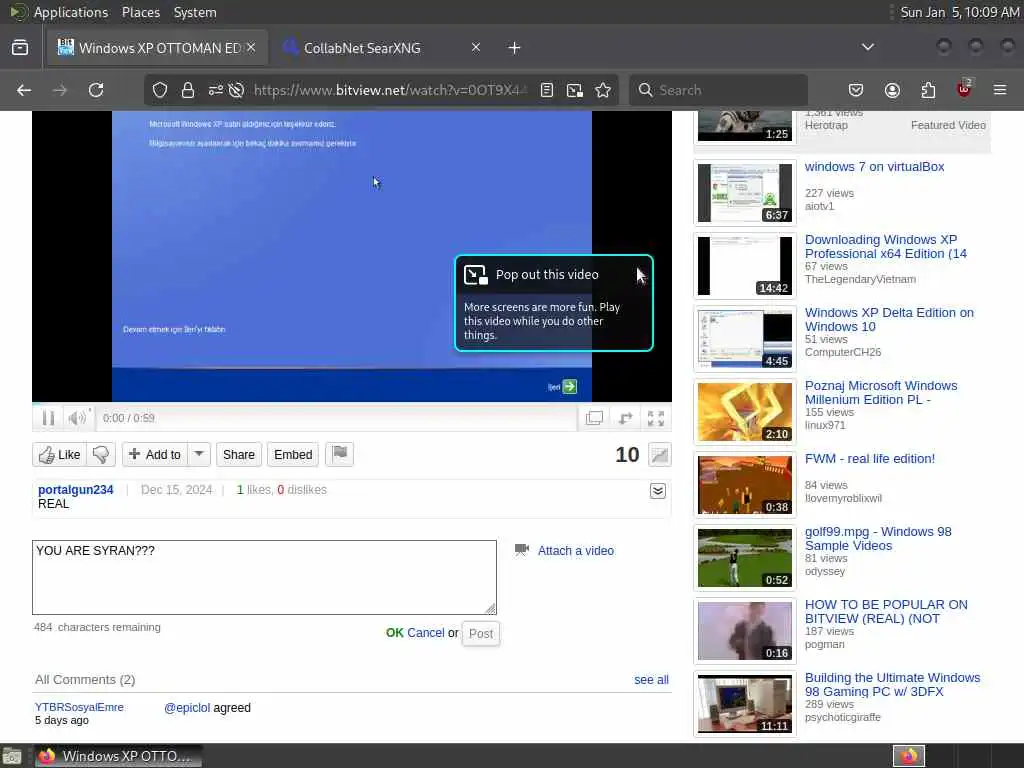Image resolution: width=1024 pixels, height=768 pixels.
Task: Click the video playback seek bar
Action: [x=352, y=405]
